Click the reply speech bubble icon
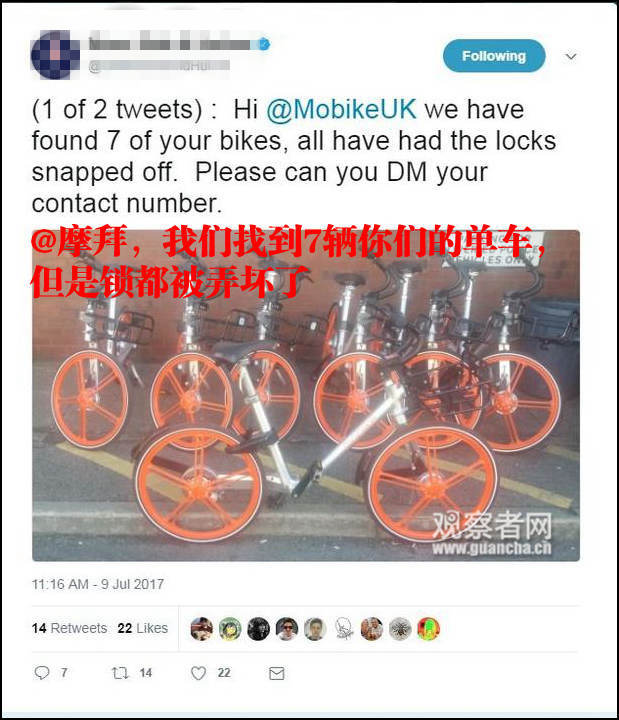Screen dimensions: 619x720 [42, 673]
